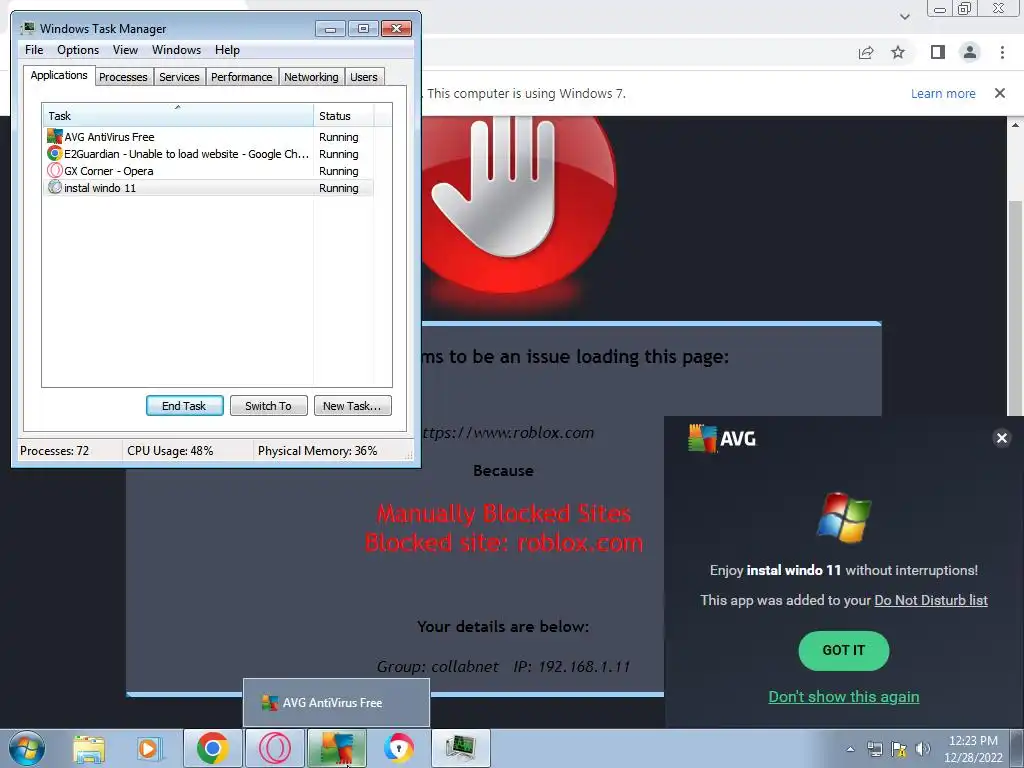The image size is (1024, 768).
Task: Open the View menu
Action: click(125, 50)
